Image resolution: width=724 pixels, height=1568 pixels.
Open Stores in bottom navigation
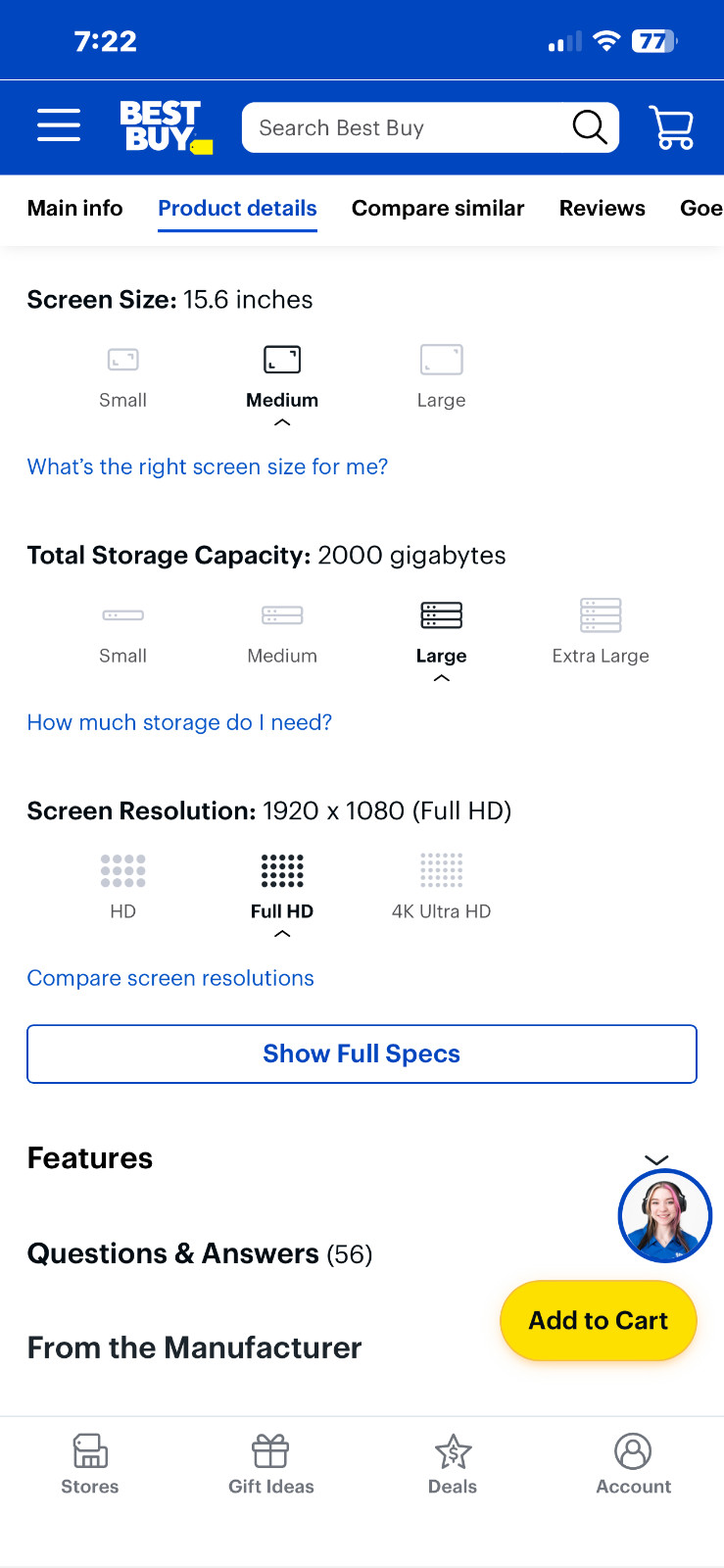90,1464
